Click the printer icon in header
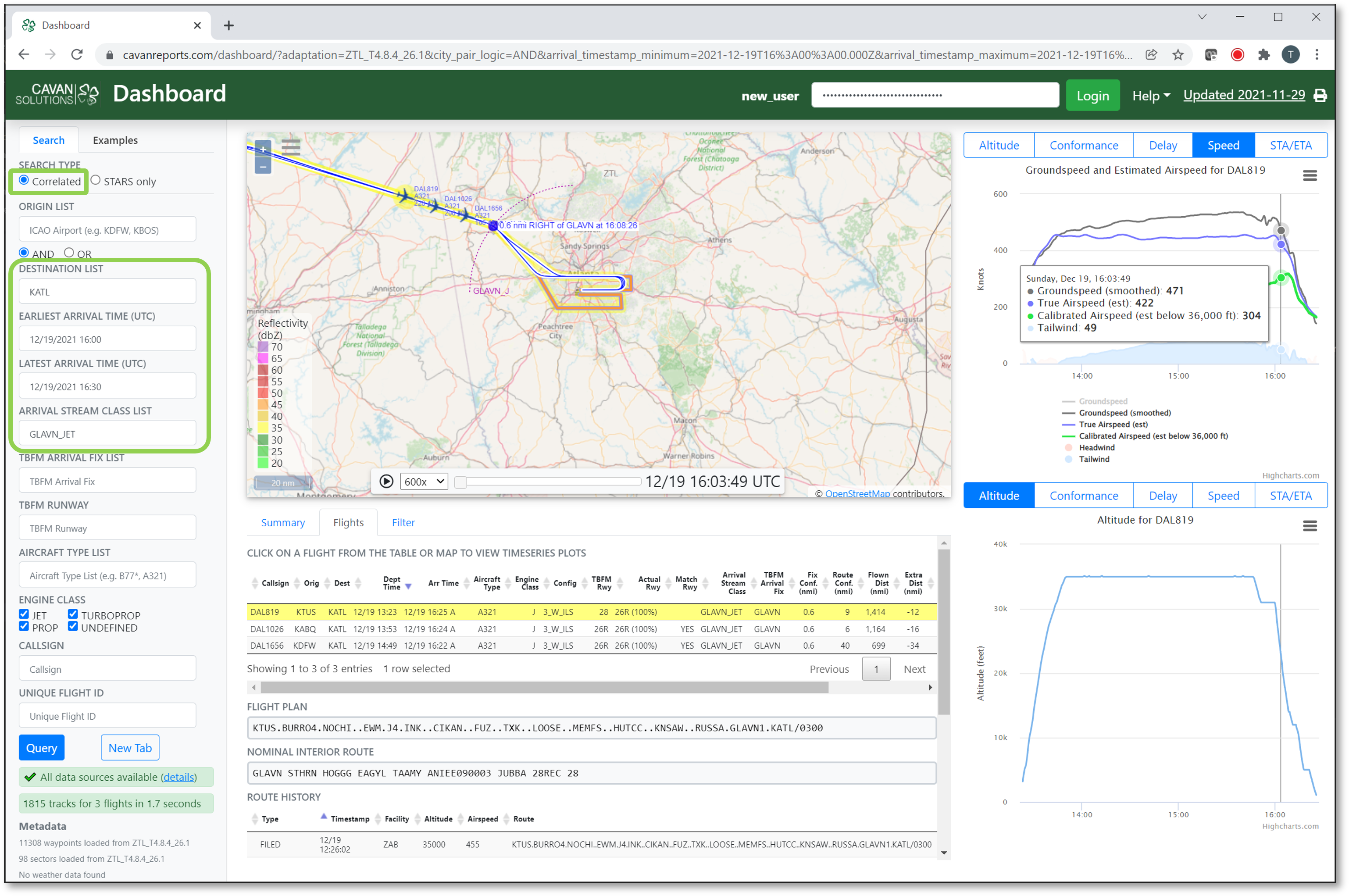 [x=1320, y=96]
